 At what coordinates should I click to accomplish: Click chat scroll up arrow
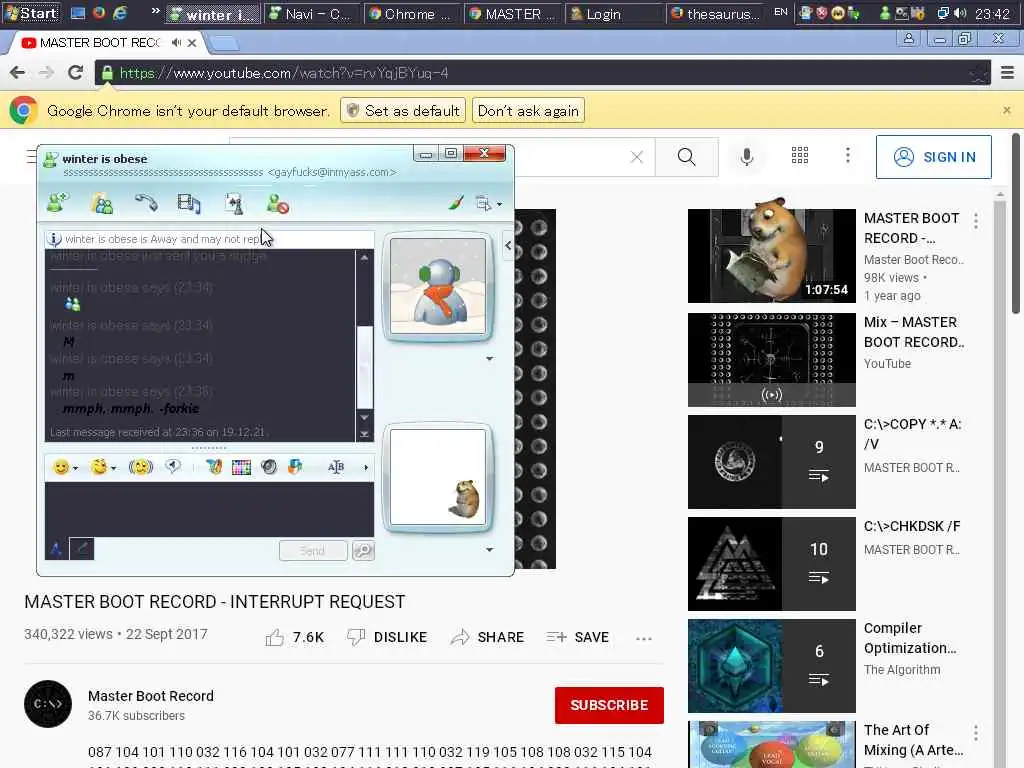(x=364, y=257)
